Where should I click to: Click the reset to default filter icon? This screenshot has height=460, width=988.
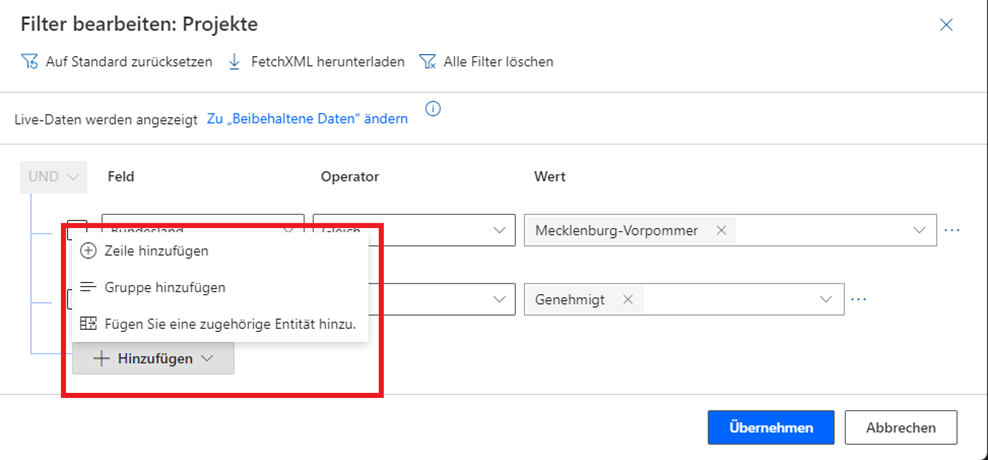29,62
